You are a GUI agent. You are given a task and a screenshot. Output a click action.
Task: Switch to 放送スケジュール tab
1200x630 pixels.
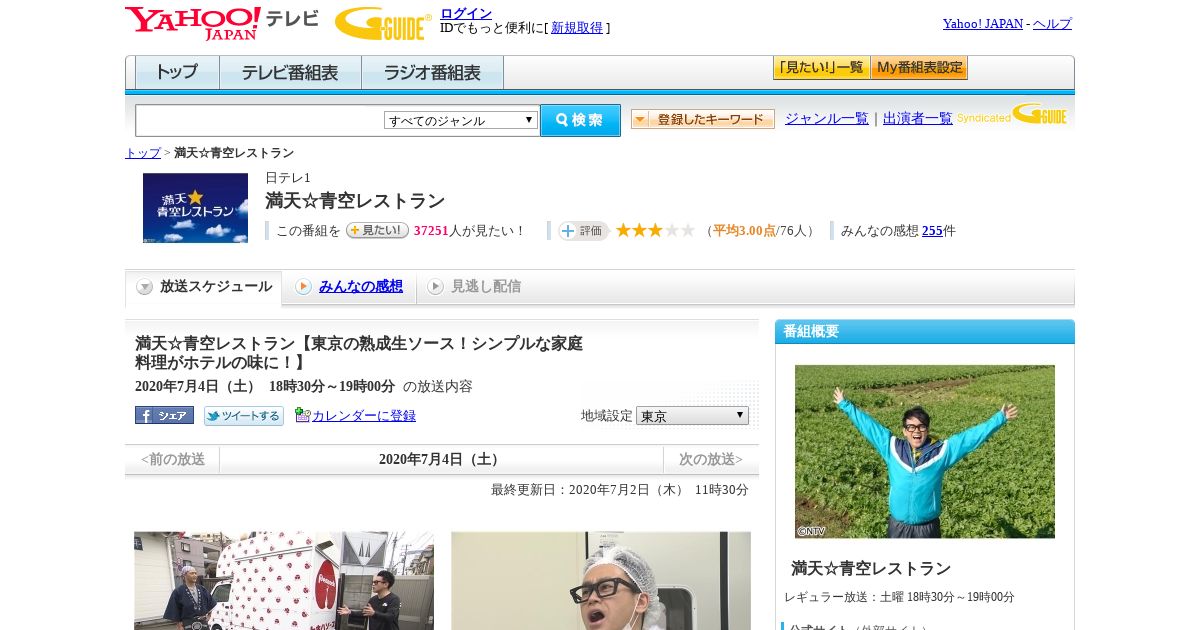tap(204, 287)
